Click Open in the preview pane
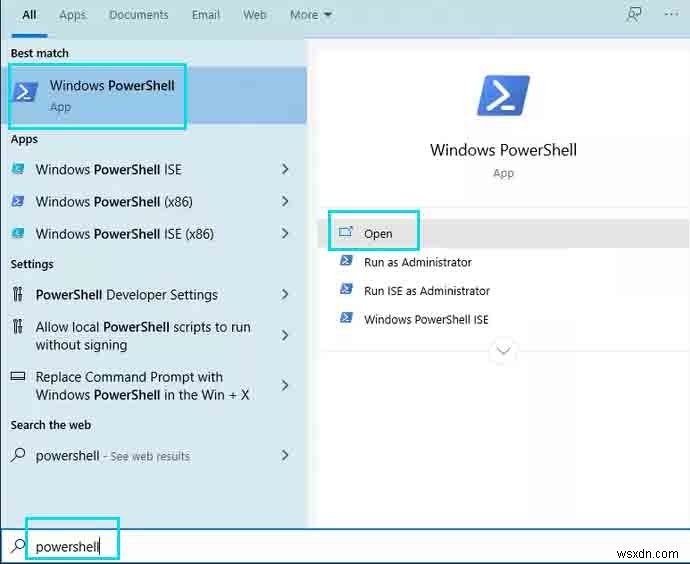Viewport: 690px width, 564px height. (503, 233)
